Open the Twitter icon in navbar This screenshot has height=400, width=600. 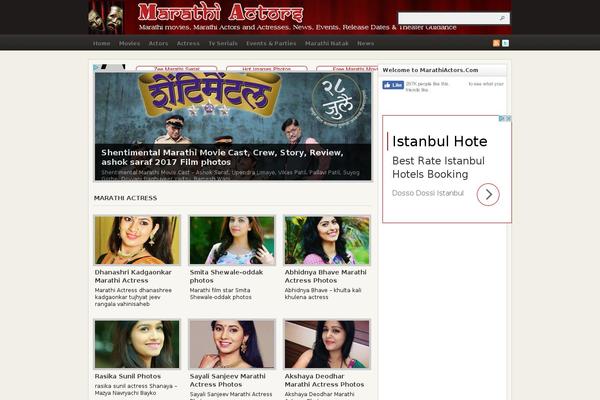point(506,43)
